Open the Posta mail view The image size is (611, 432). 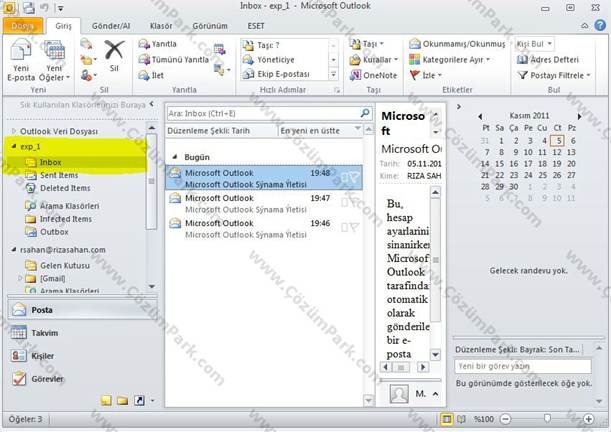click(82, 310)
